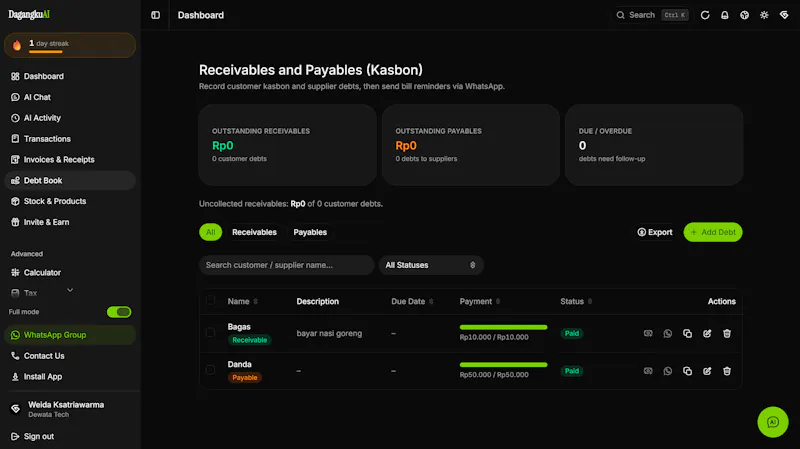Click the Add Debt button
The height and width of the screenshot is (449, 800).
tap(713, 232)
